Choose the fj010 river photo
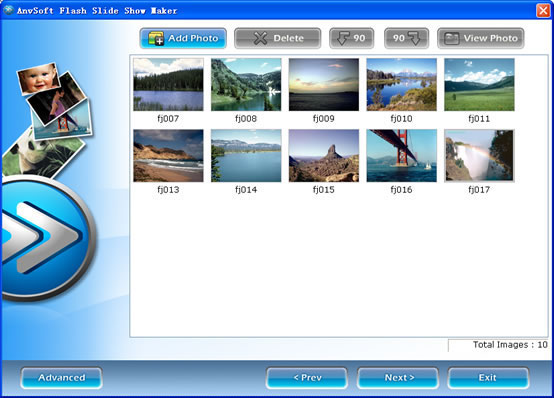554x398 pixels. click(x=401, y=84)
